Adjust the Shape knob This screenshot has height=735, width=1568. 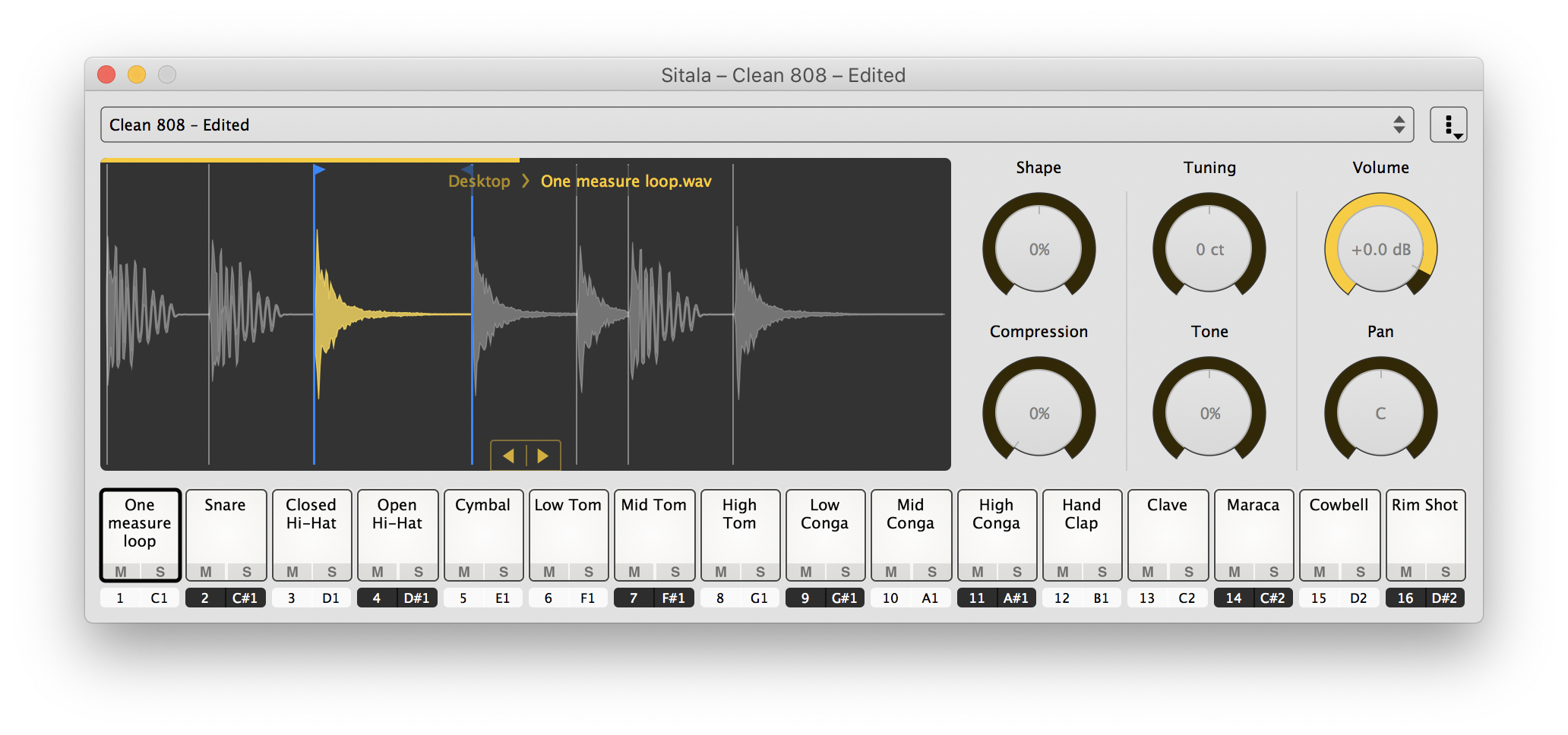1038,248
